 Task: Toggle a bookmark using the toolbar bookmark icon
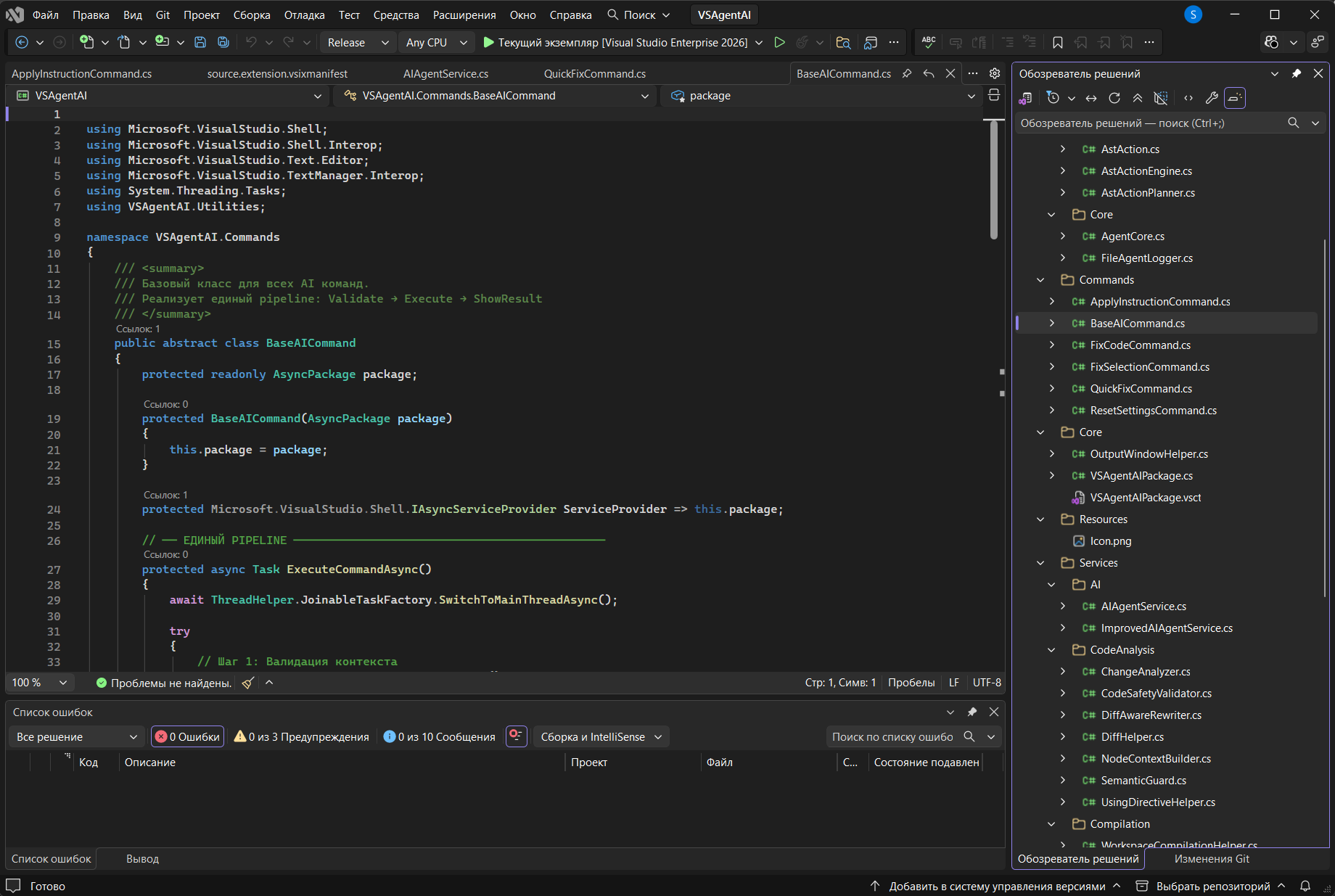click(x=1058, y=43)
